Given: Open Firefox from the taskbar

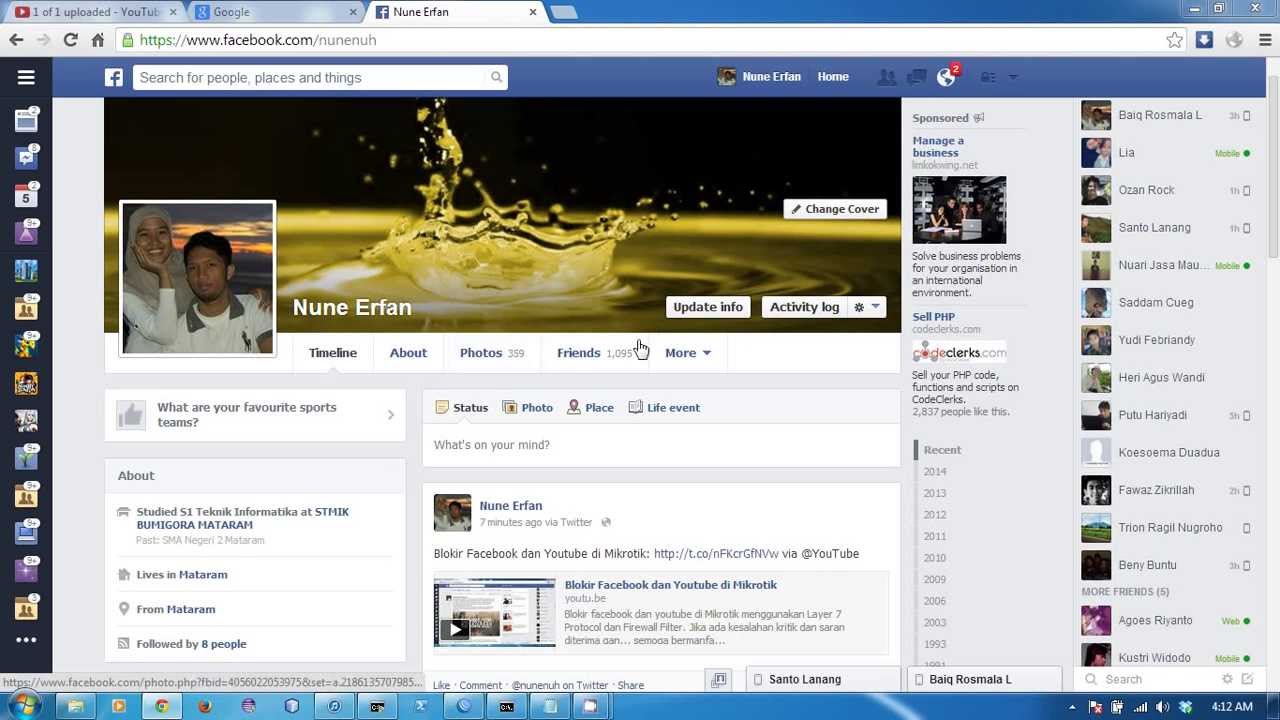Looking at the screenshot, I should [x=205, y=706].
